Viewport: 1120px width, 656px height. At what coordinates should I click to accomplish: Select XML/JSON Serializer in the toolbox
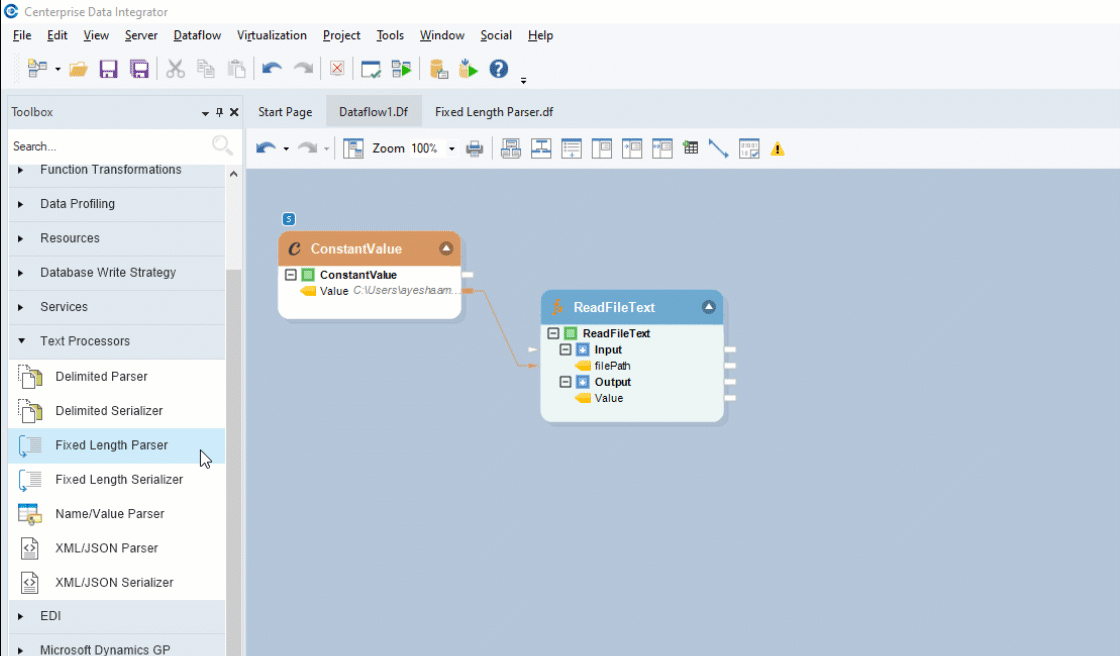click(114, 582)
